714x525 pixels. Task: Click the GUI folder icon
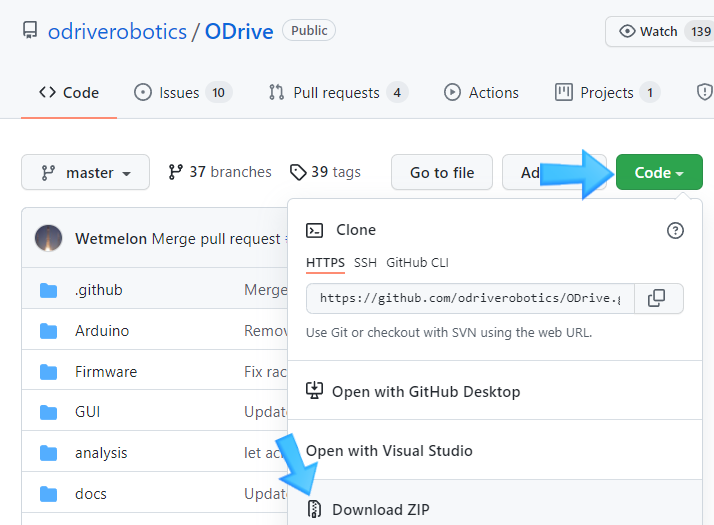(48, 413)
